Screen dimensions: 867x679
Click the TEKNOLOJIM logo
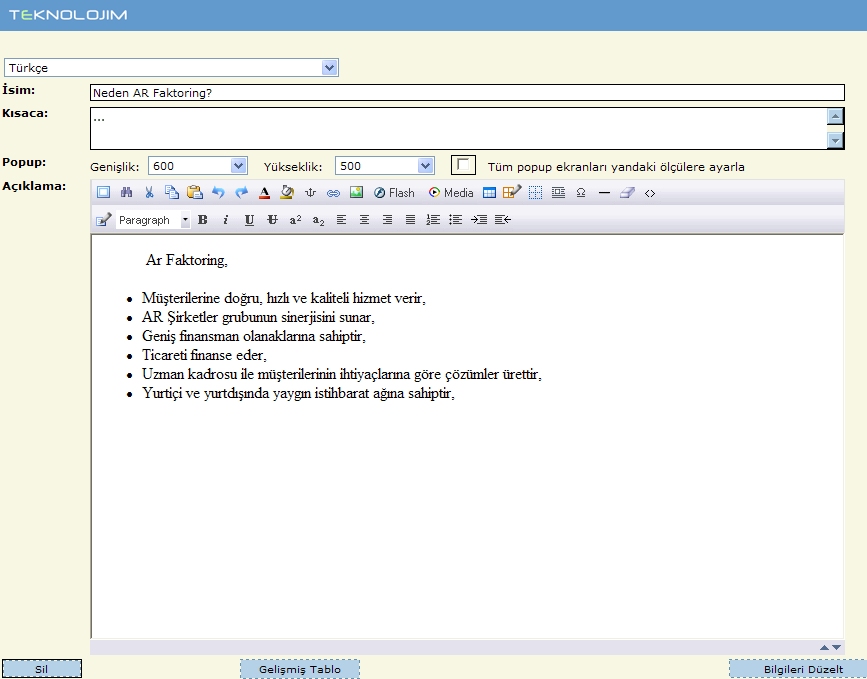tap(68, 15)
